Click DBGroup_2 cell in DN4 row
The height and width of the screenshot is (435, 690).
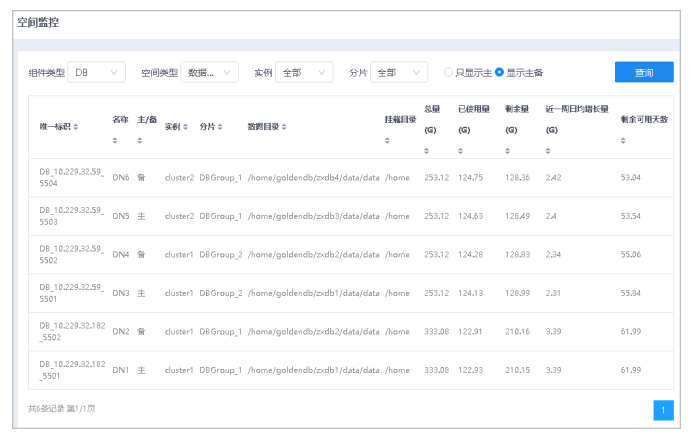click(220, 255)
